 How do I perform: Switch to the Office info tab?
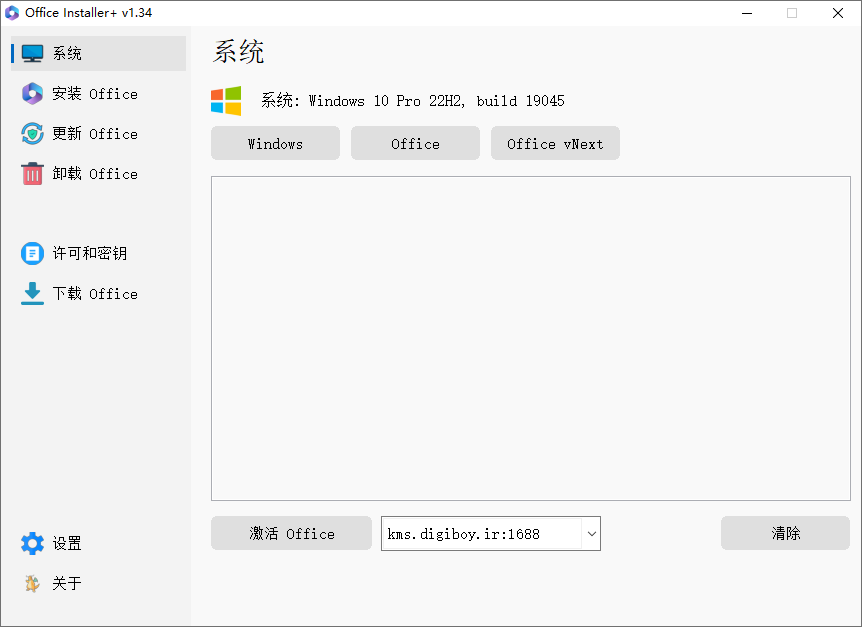click(415, 143)
